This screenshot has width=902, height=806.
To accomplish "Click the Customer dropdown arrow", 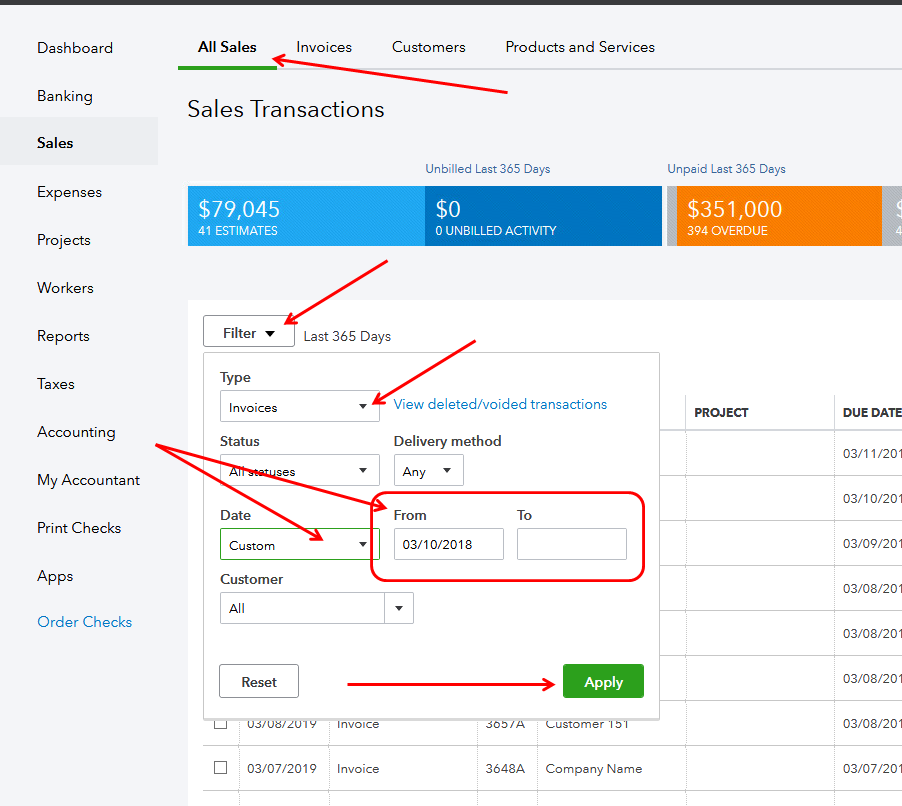I will pos(399,608).
